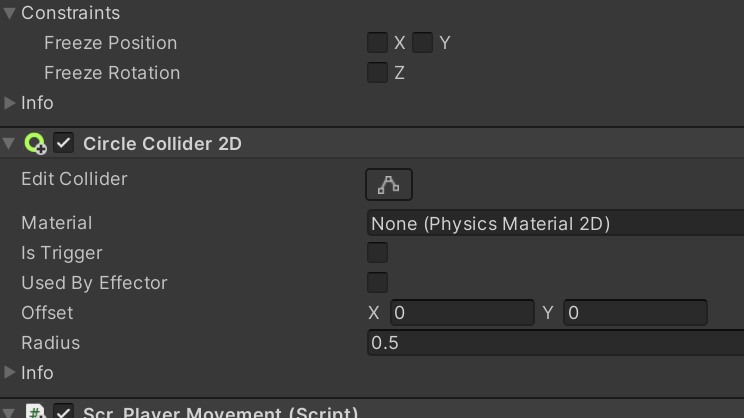Click the Radius property label
The width and height of the screenshot is (744, 418).
(x=50, y=343)
